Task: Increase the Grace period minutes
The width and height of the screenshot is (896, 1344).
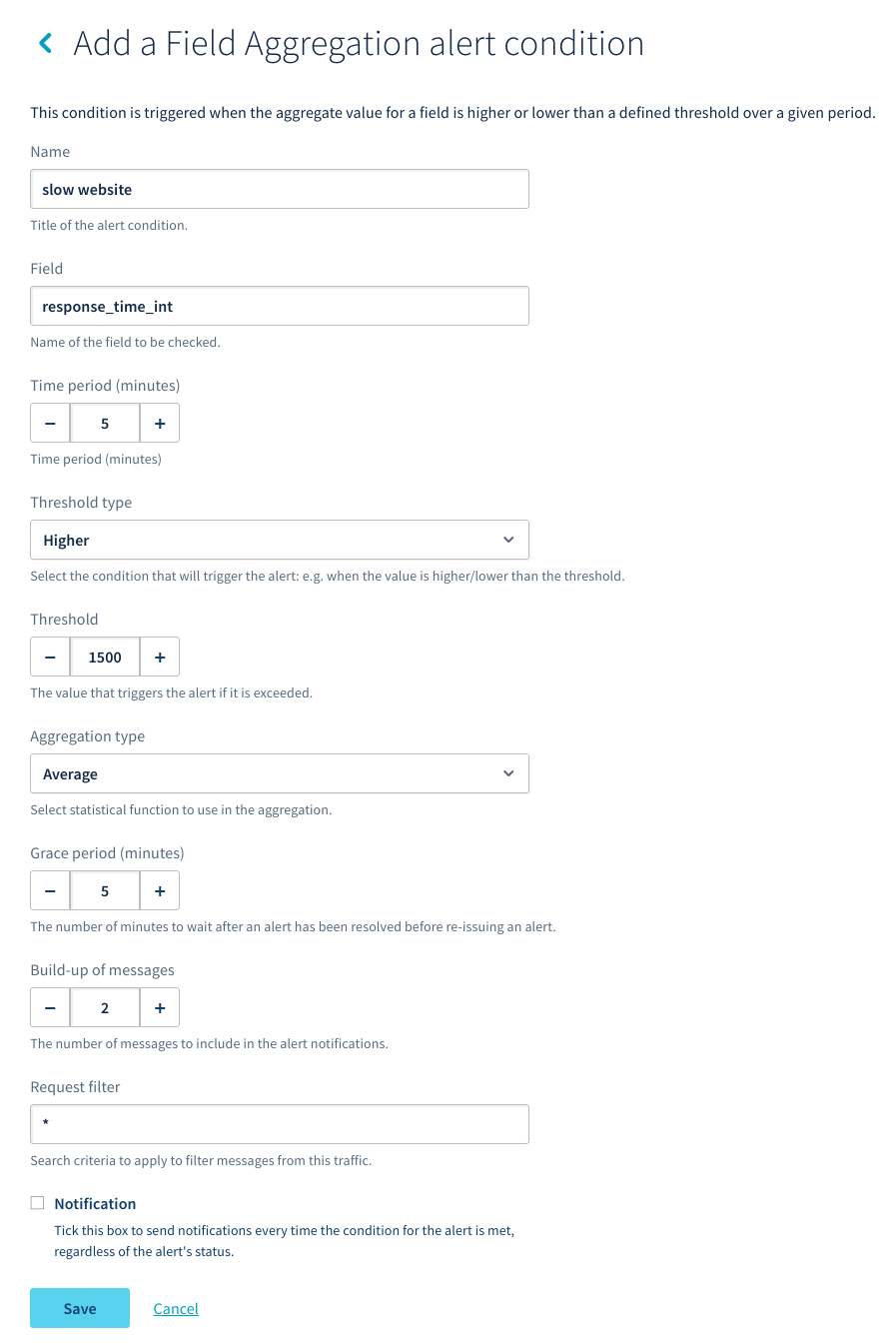Action: tap(160, 891)
